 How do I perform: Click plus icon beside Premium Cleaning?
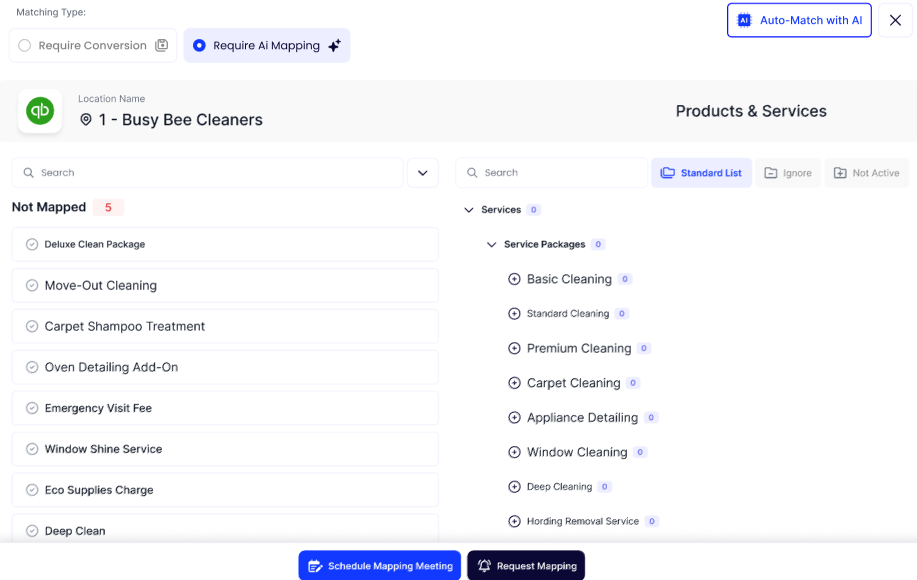click(515, 349)
